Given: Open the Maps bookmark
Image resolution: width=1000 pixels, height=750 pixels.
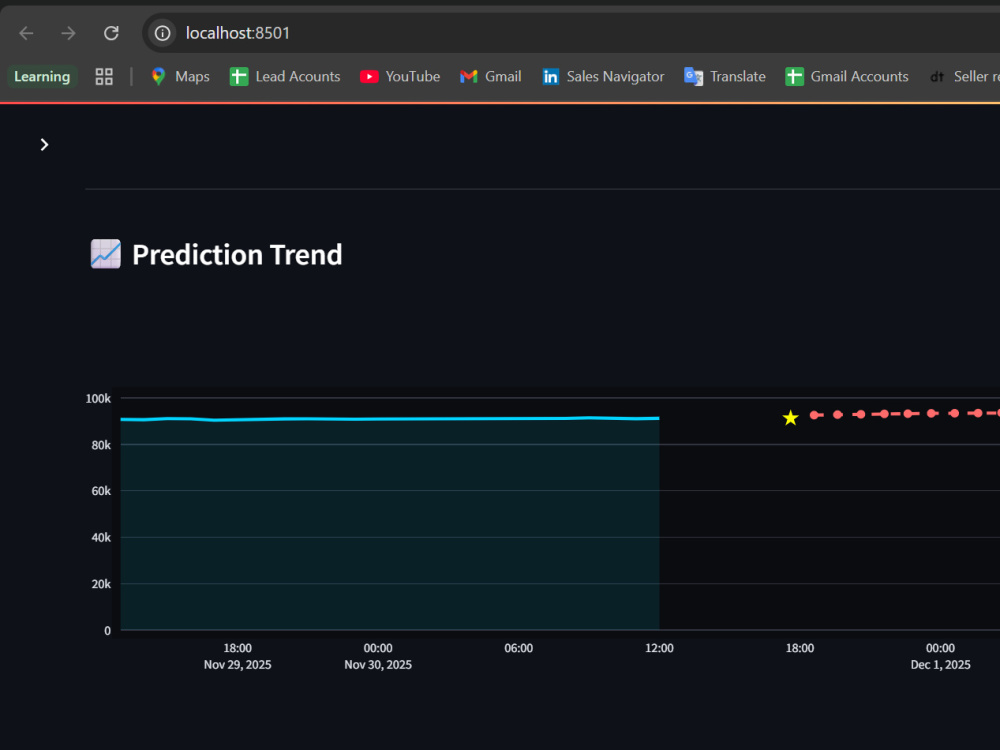Looking at the screenshot, I should click(x=180, y=77).
